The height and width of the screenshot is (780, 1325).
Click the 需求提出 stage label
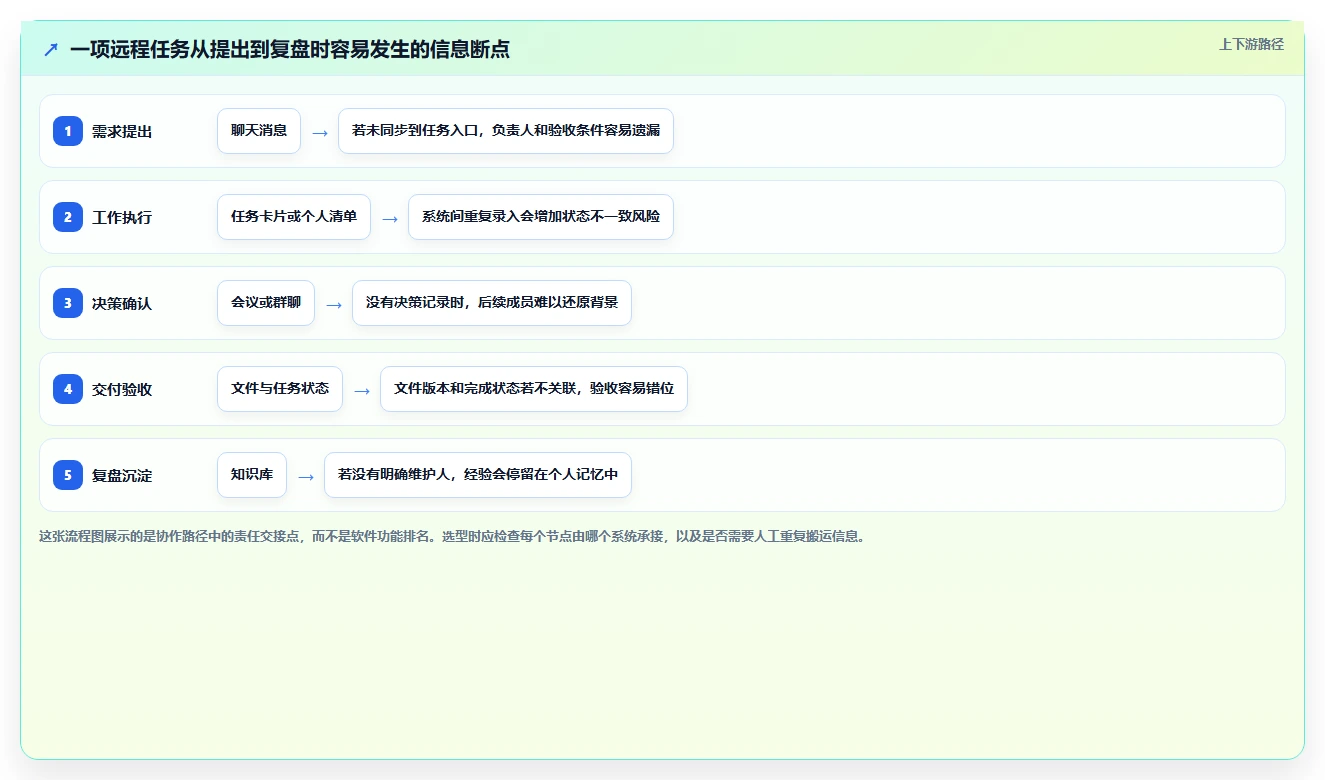click(122, 131)
